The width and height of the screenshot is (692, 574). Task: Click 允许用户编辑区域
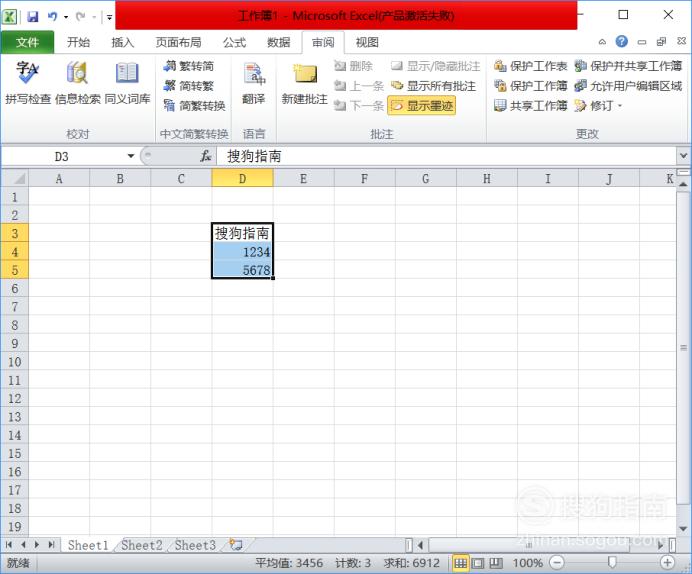pos(628,86)
